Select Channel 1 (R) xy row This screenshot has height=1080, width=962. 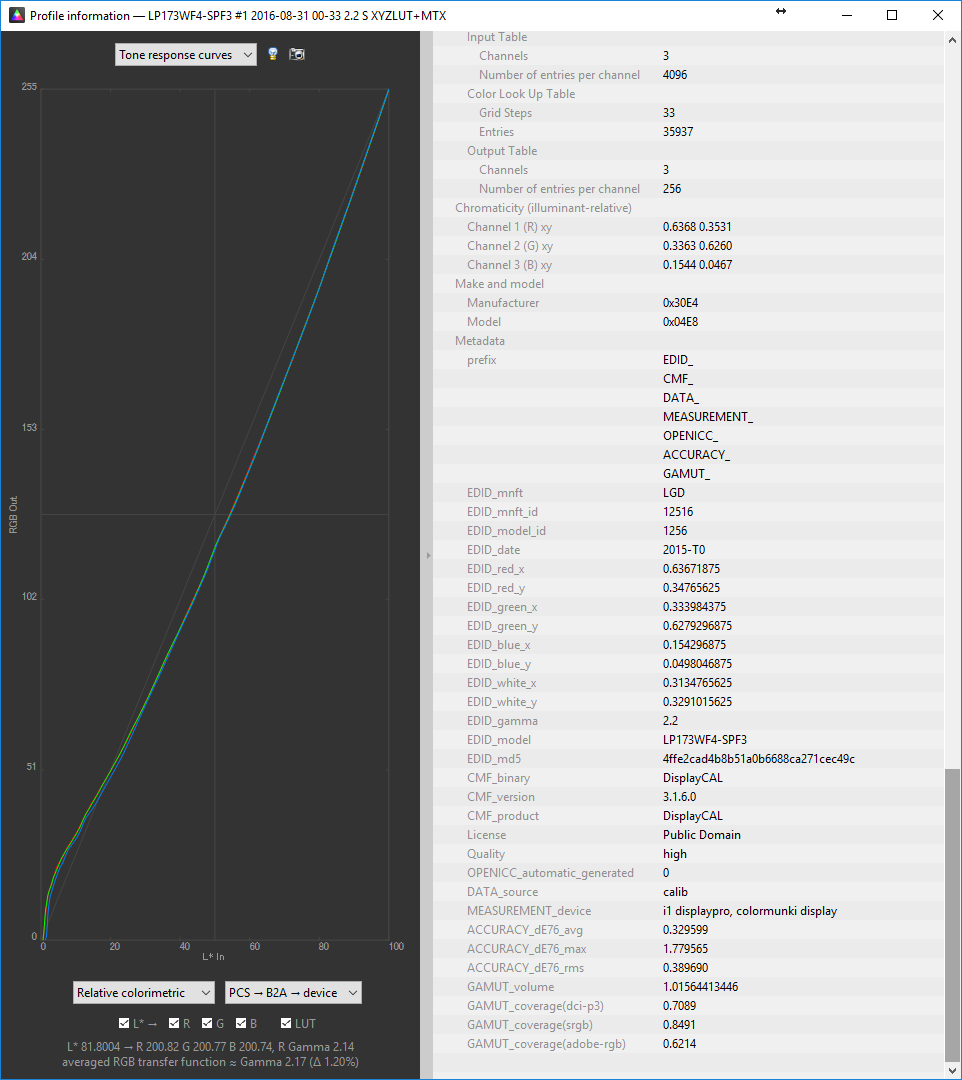[689, 227]
